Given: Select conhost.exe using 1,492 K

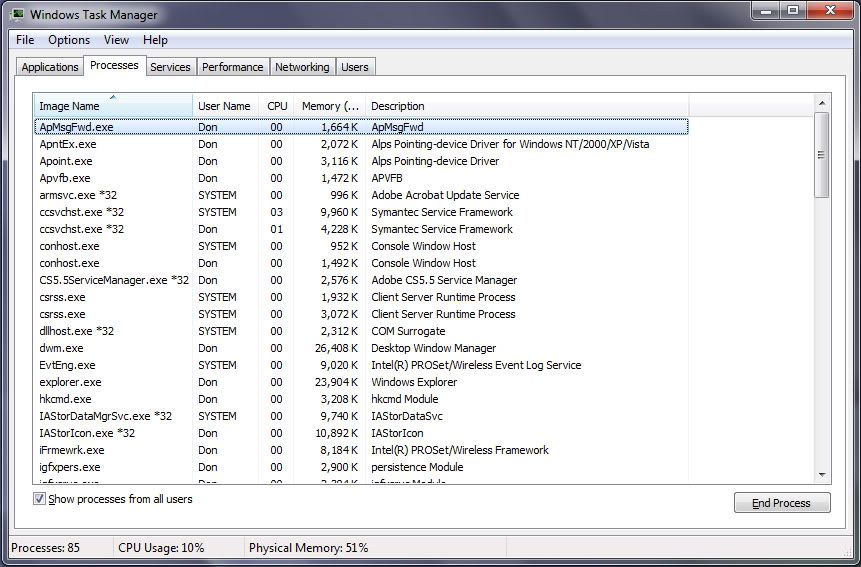Looking at the screenshot, I should (361, 263).
